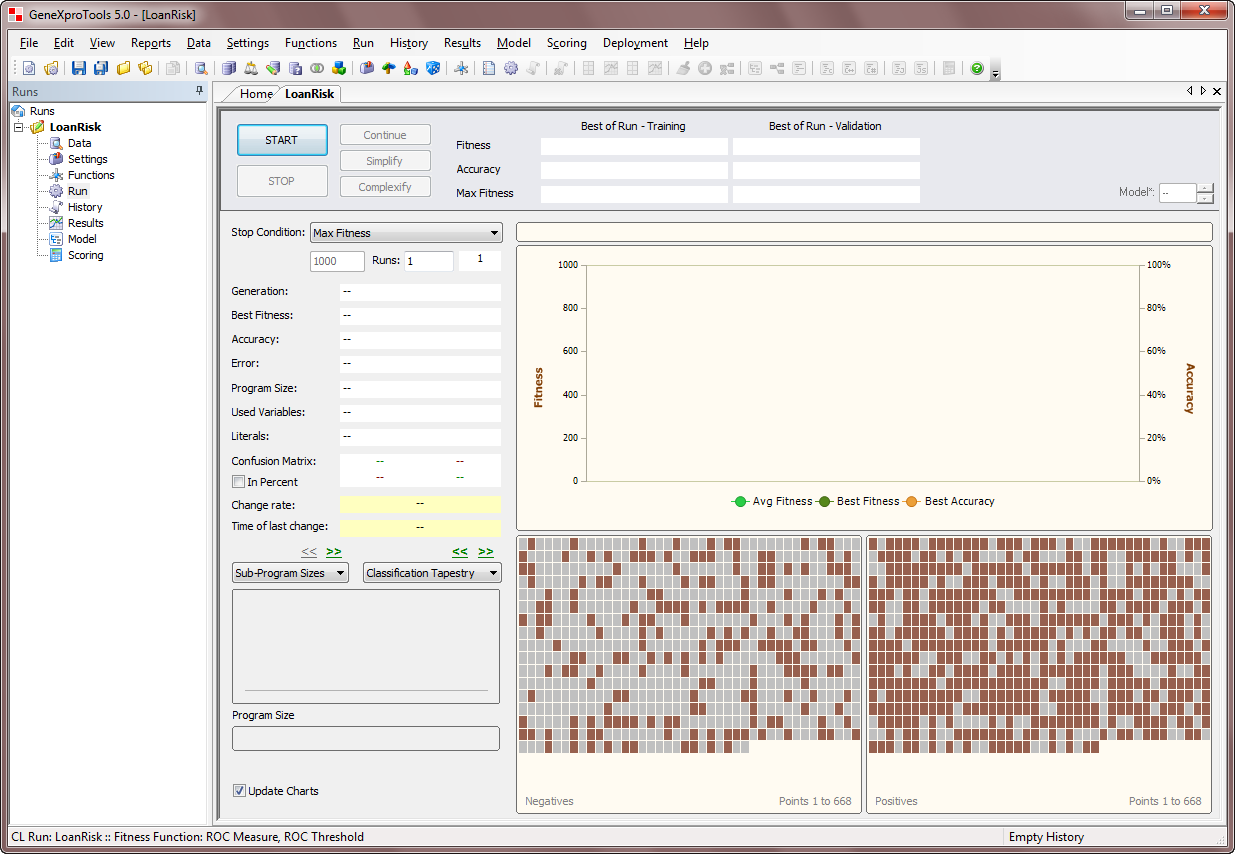Enable the In Percent checkbox
Screen dimensions: 1235x854
click(238, 482)
